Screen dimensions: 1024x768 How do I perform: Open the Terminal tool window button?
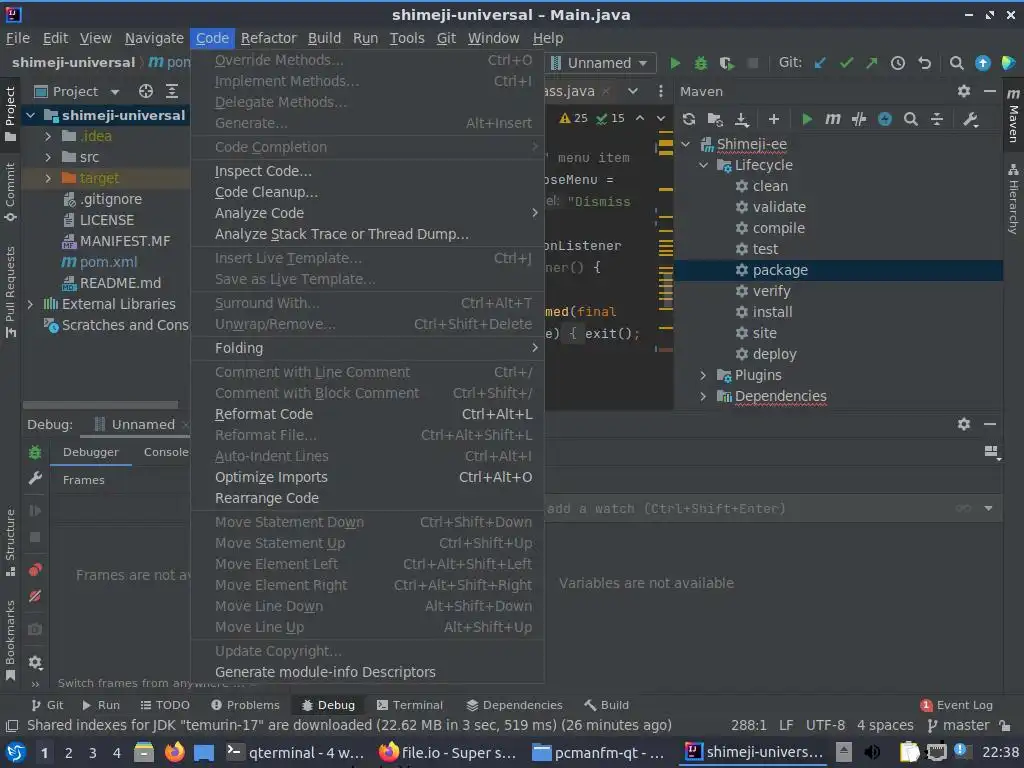coord(410,705)
